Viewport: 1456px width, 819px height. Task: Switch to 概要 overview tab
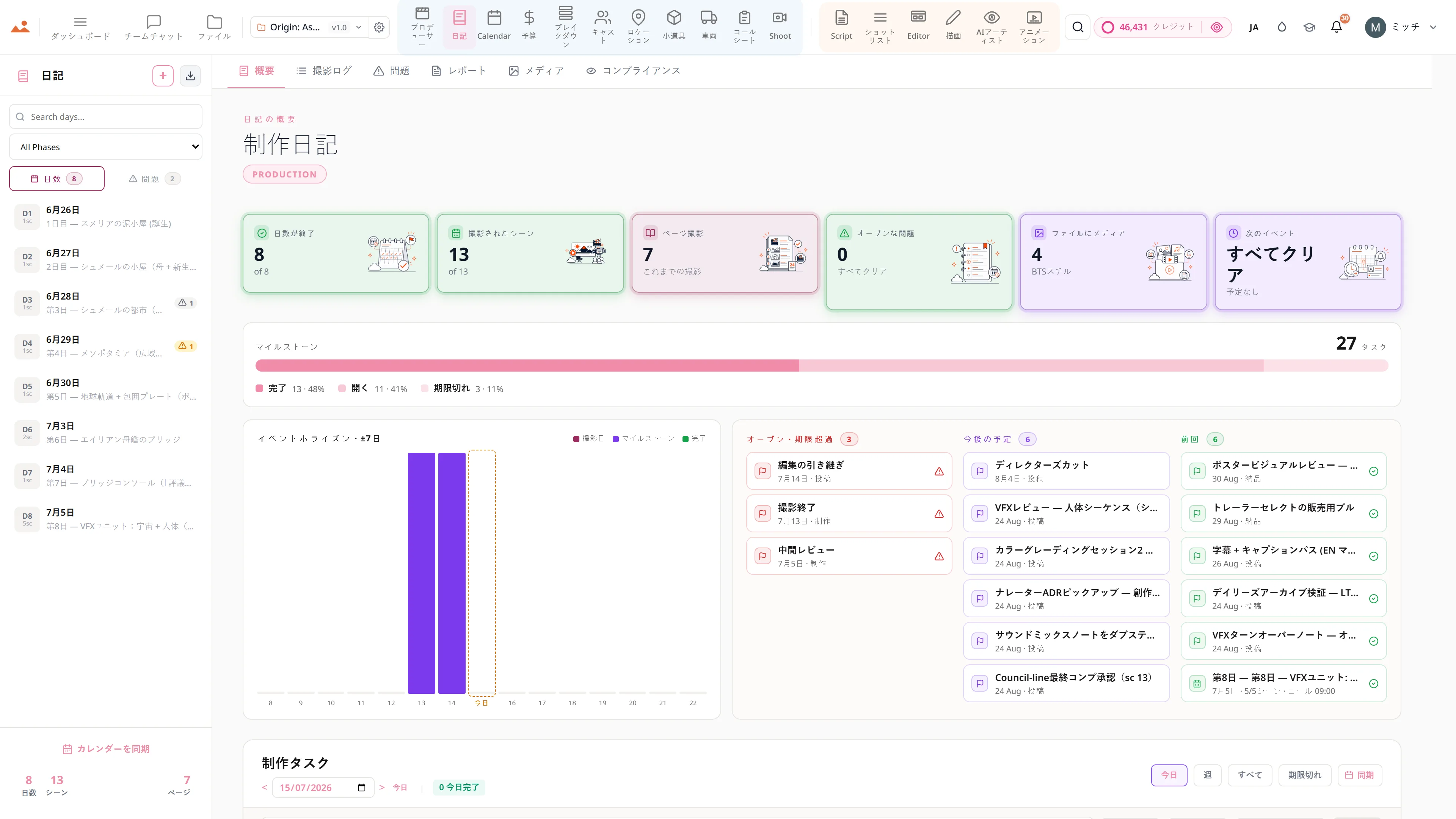point(257,71)
